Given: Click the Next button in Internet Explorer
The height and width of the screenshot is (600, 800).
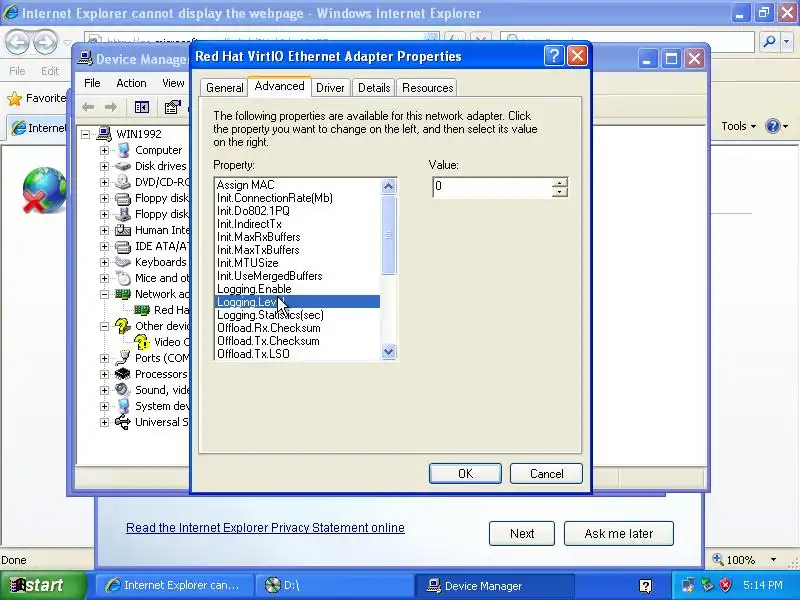Looking at the screenshot, I should click(x=521, y=534).
